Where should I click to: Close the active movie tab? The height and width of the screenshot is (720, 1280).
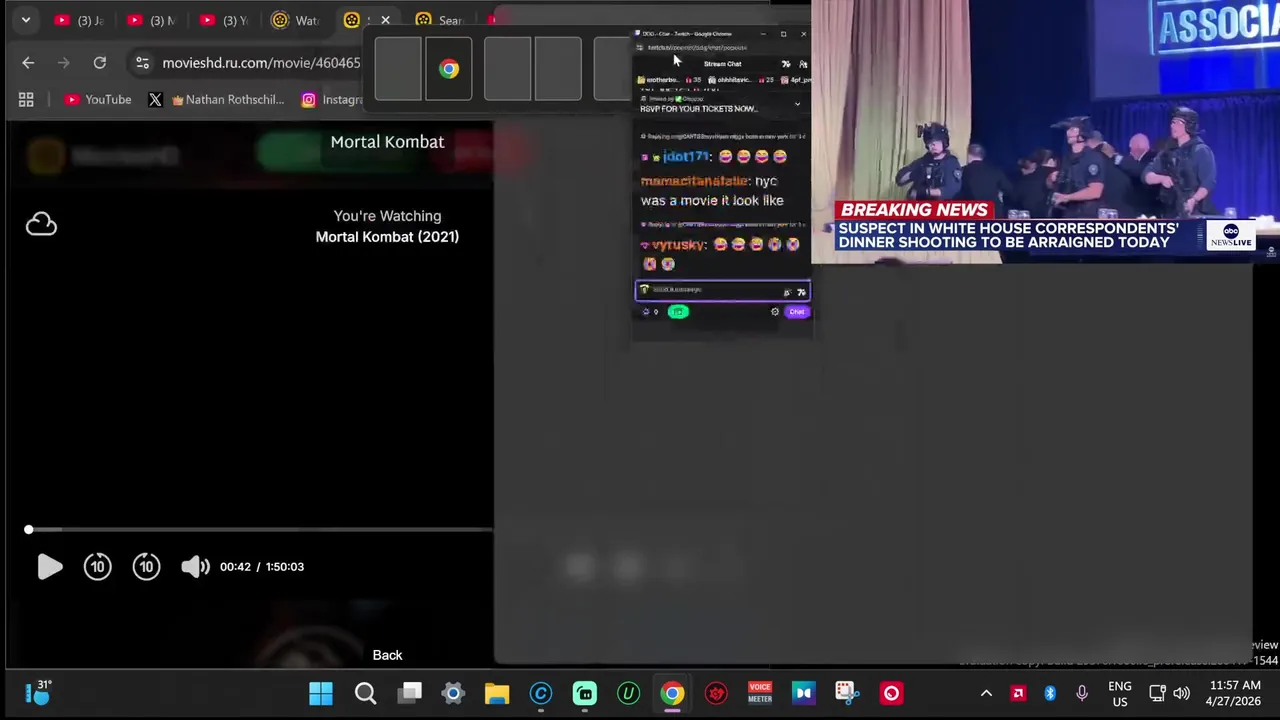point(385,20)
